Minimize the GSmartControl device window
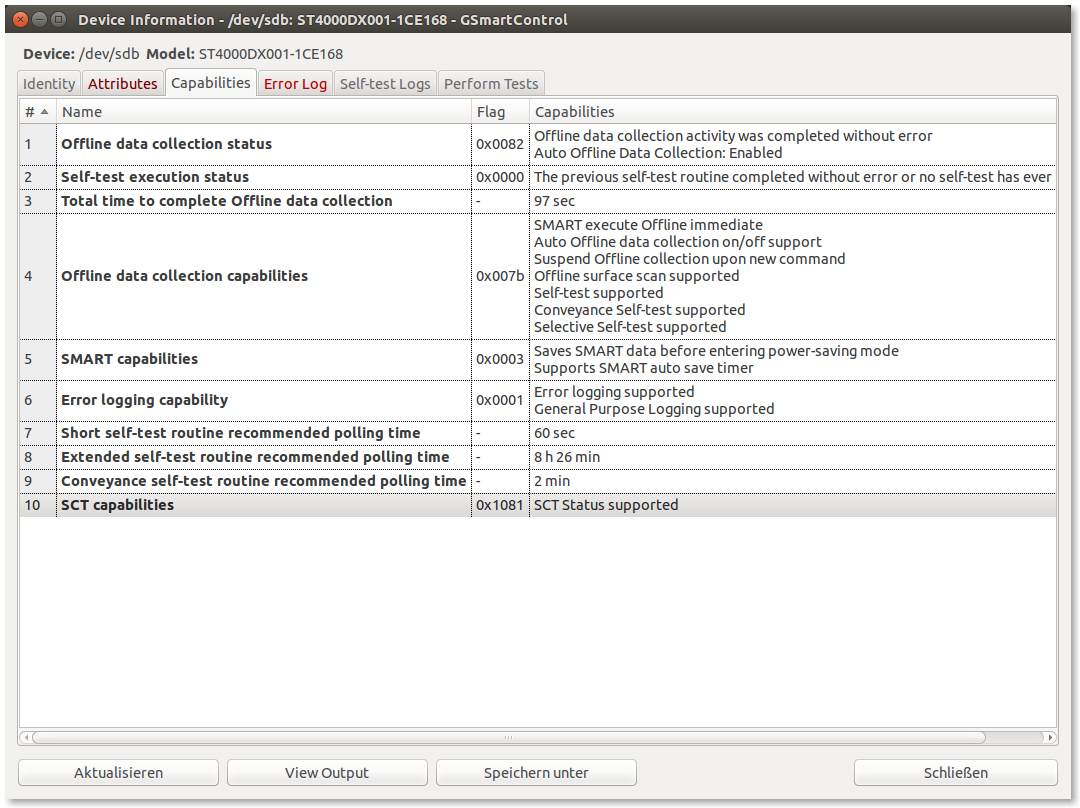1080x808 pixels. pyautogui.click(x=40, y=19)
